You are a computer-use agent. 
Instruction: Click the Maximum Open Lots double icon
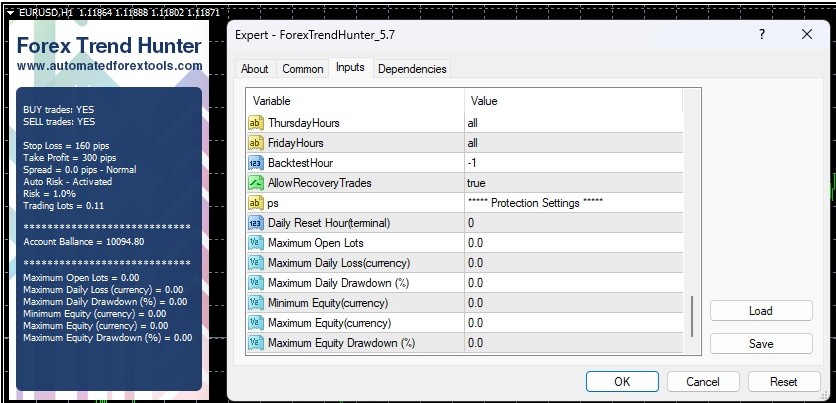point(255,243)
